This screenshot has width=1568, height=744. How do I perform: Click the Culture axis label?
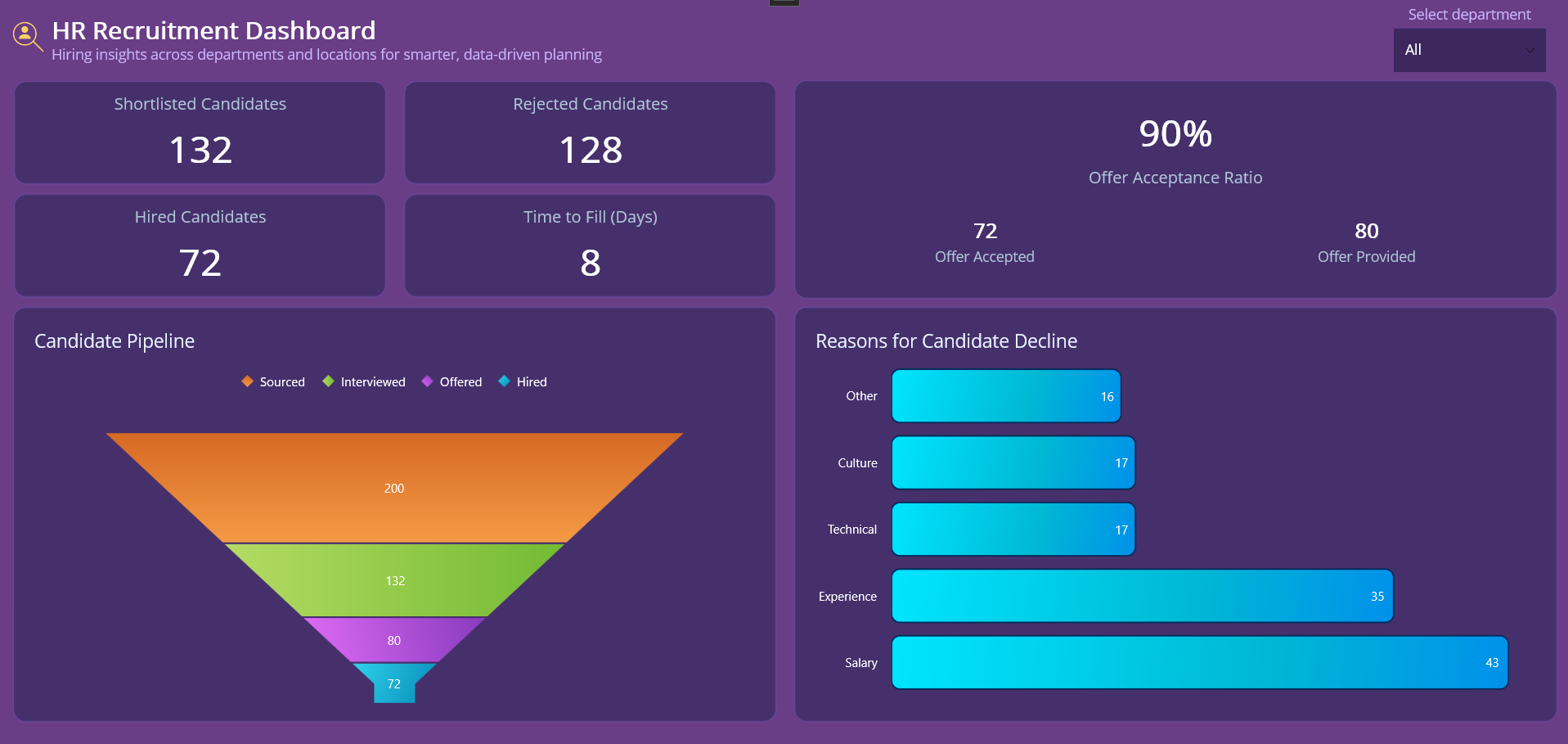(857, 463)
